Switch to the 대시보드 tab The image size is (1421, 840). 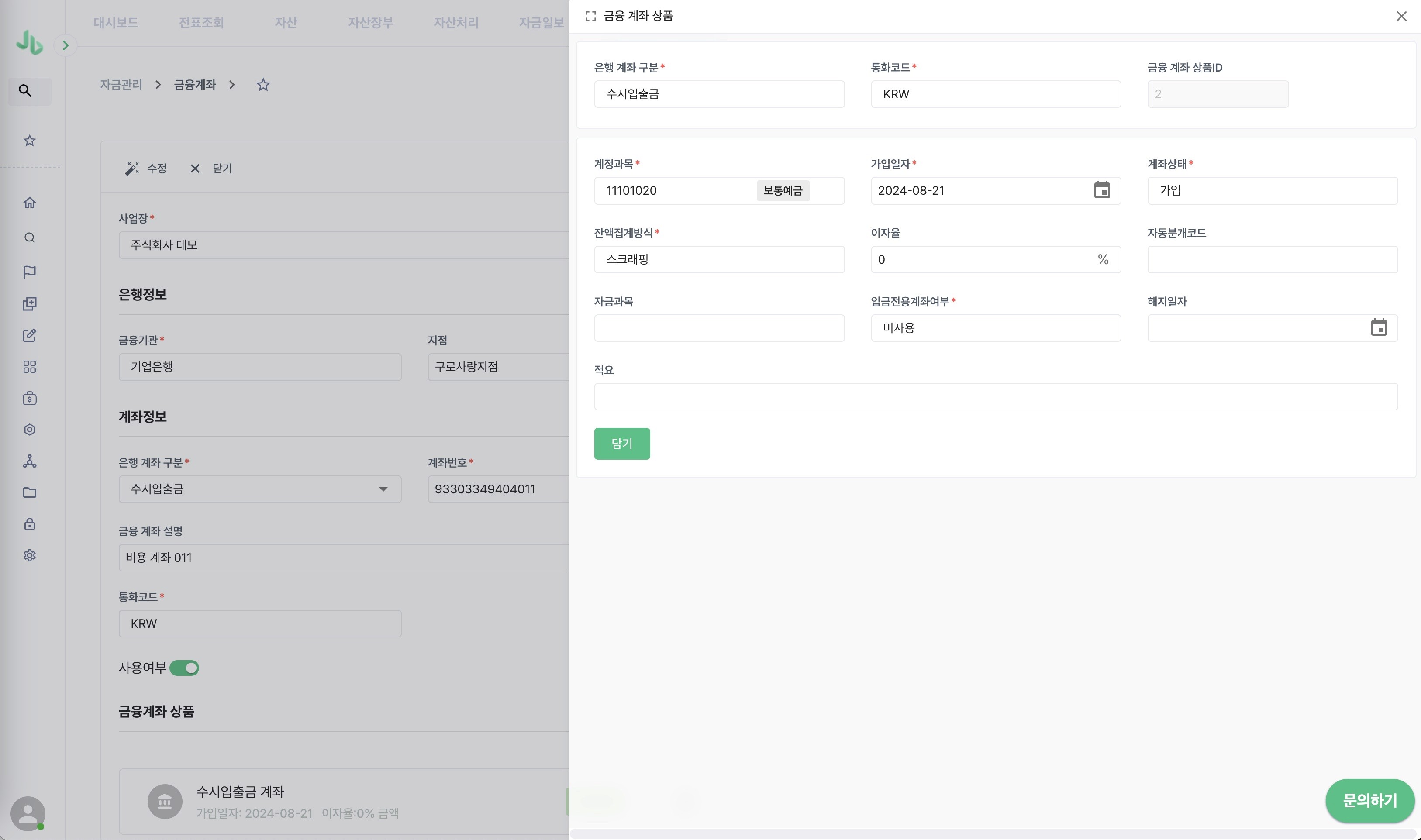pyautogui.click(x=116, y=23)
